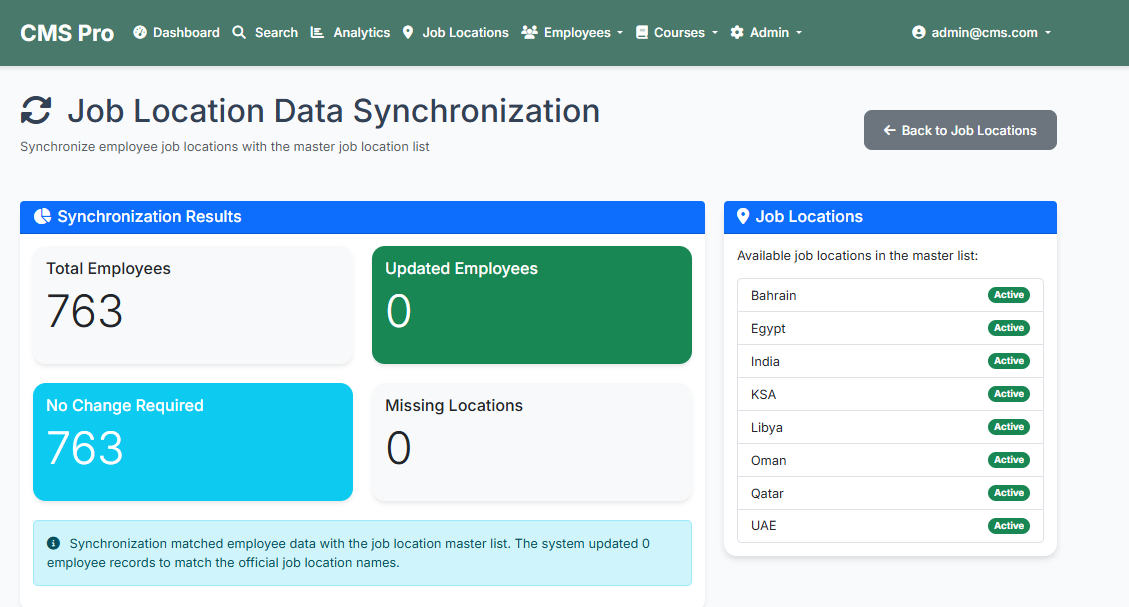This screenshot has height=607, width=1129.
Task: Click the Active badge for Qatar
Action: tap(1009, 493)
